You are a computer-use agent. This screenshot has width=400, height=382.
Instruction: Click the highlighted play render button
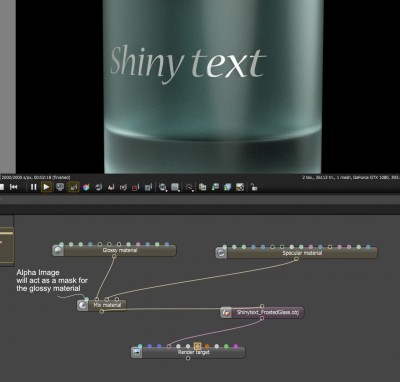click(x=46, y=187)
